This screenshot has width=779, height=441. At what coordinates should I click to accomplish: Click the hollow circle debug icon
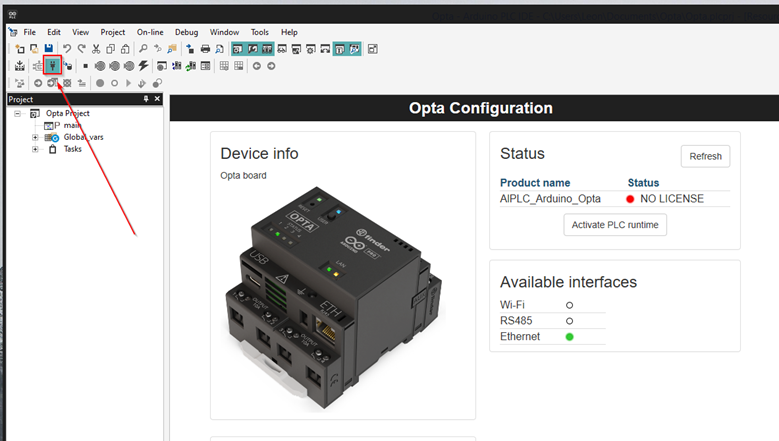click(x=114, y=83)
